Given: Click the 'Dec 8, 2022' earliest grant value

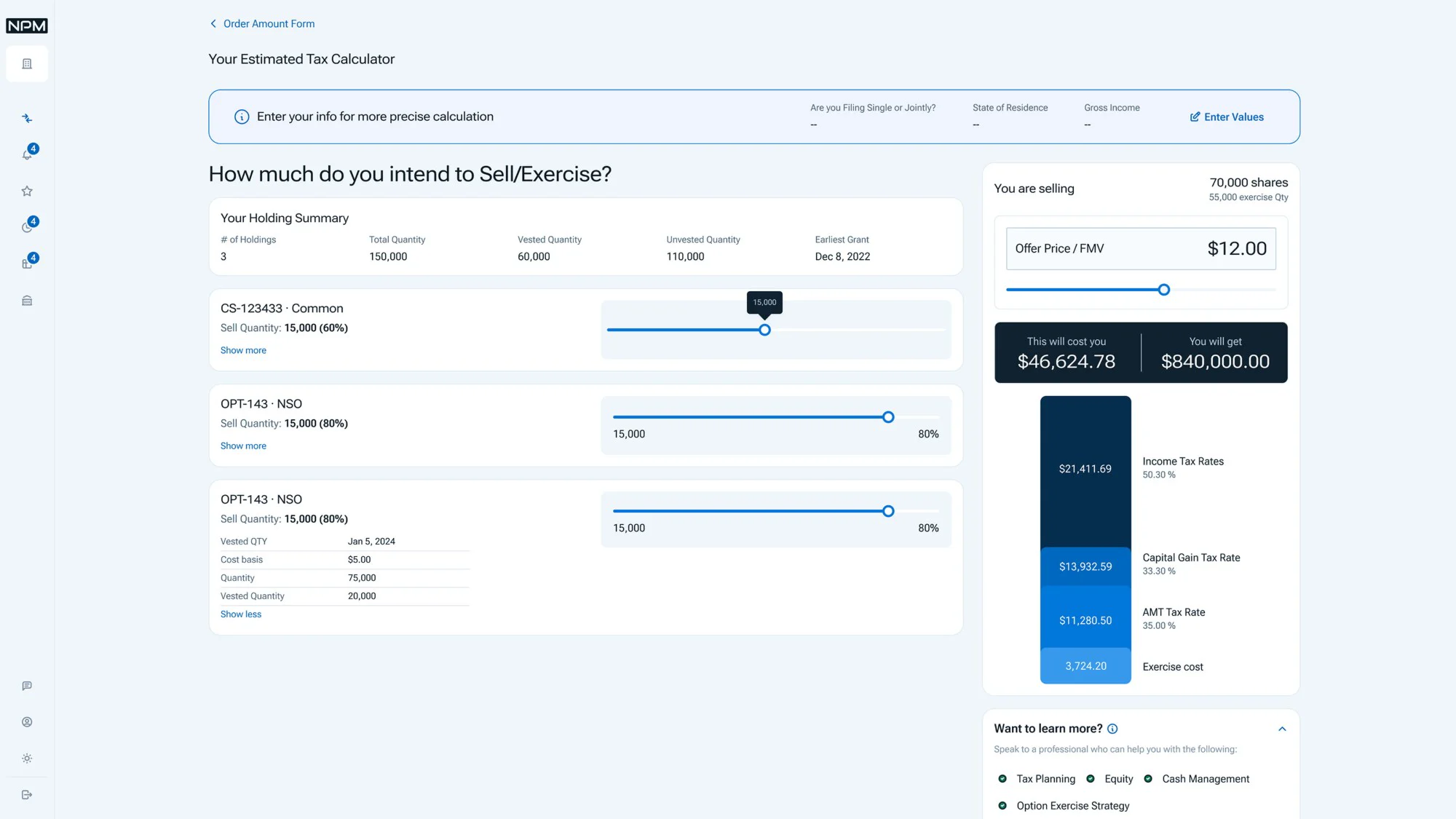Looking at the screenshot, I should 842,256.
